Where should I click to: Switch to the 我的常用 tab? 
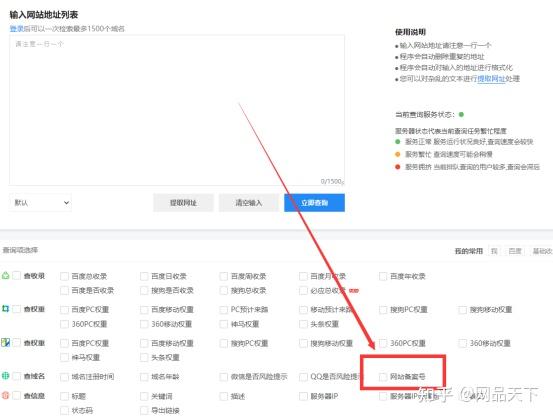[x=469, y=251]
